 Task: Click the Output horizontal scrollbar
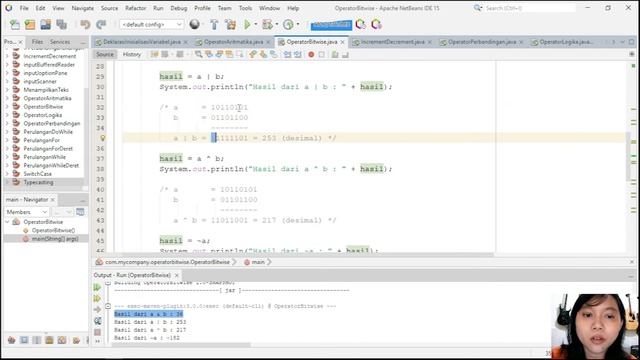click(x=182, y=345)
